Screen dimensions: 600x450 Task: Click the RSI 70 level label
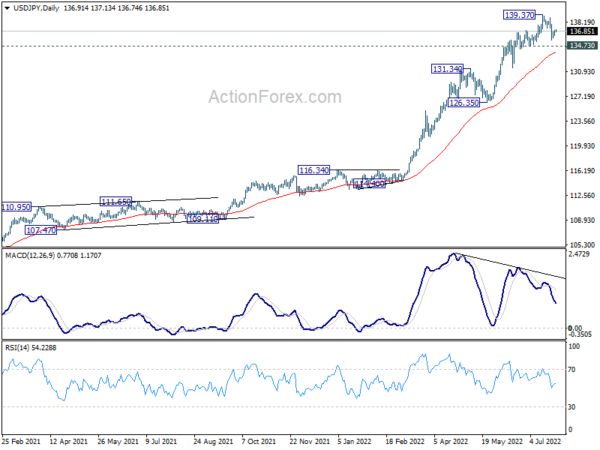[572, 369]
